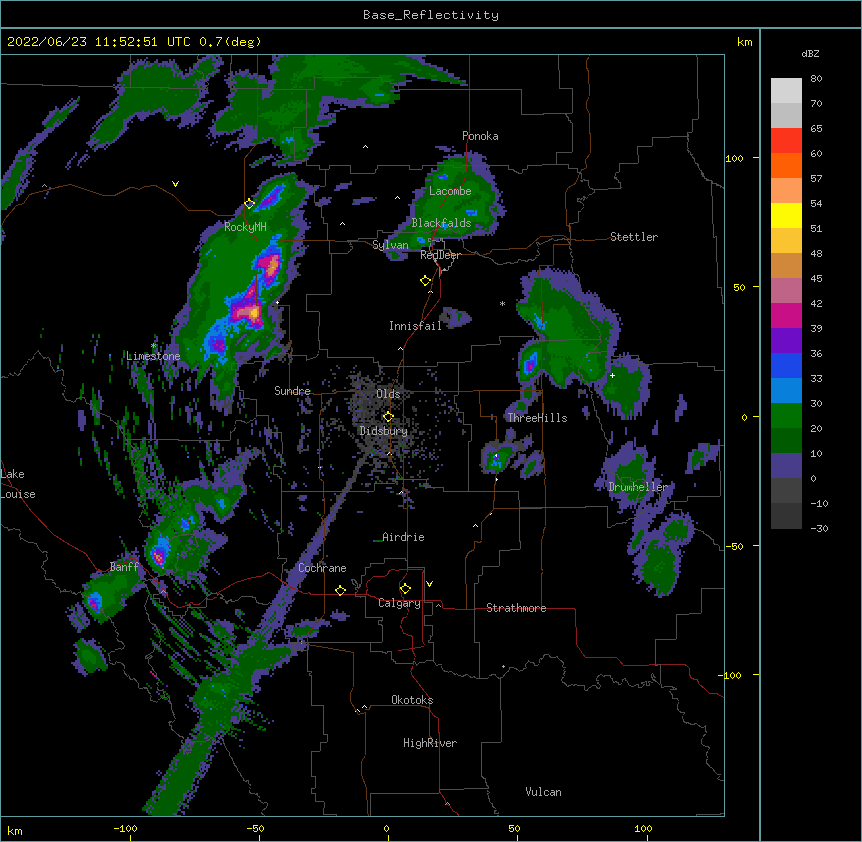Click the Innisfail city label

coord(415,326)
